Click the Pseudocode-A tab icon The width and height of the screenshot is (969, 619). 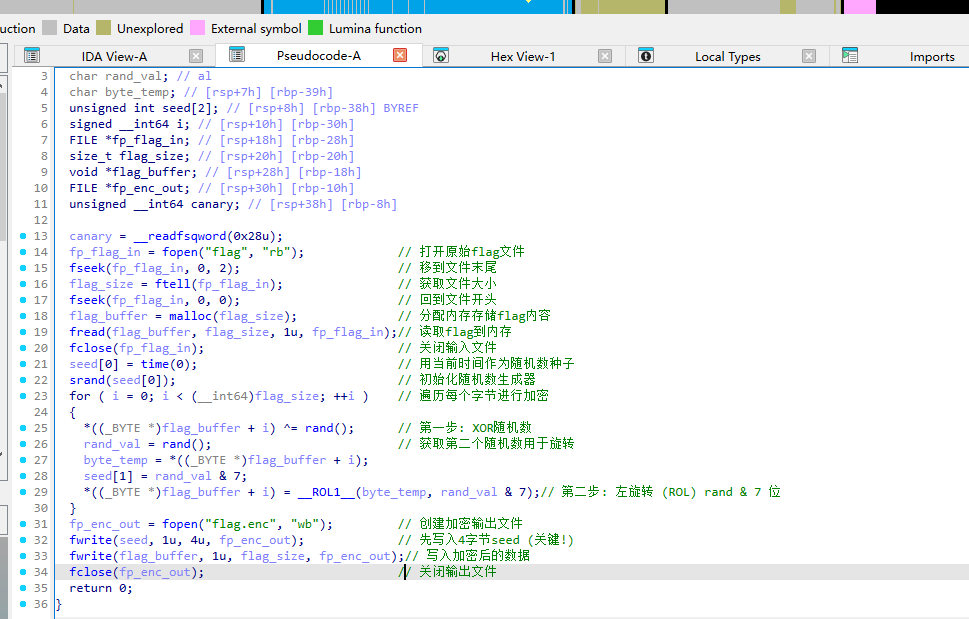[x=237, y=55]
